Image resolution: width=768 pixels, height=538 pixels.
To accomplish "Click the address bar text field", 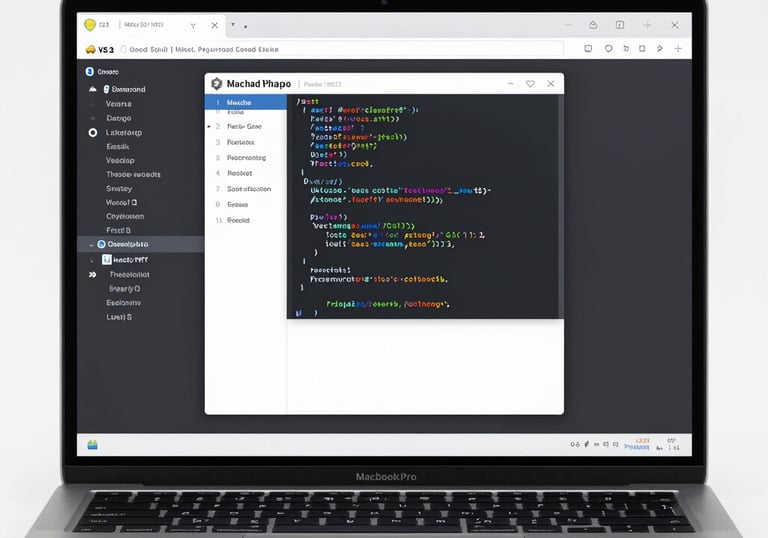I will pyautogui.click(x=341, y=49).
